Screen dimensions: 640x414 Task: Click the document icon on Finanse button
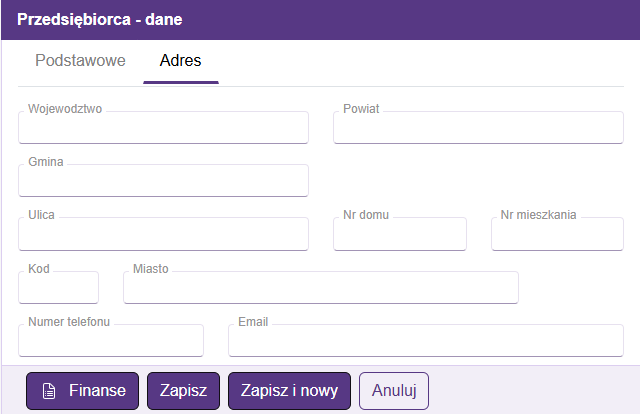point(48,391)
